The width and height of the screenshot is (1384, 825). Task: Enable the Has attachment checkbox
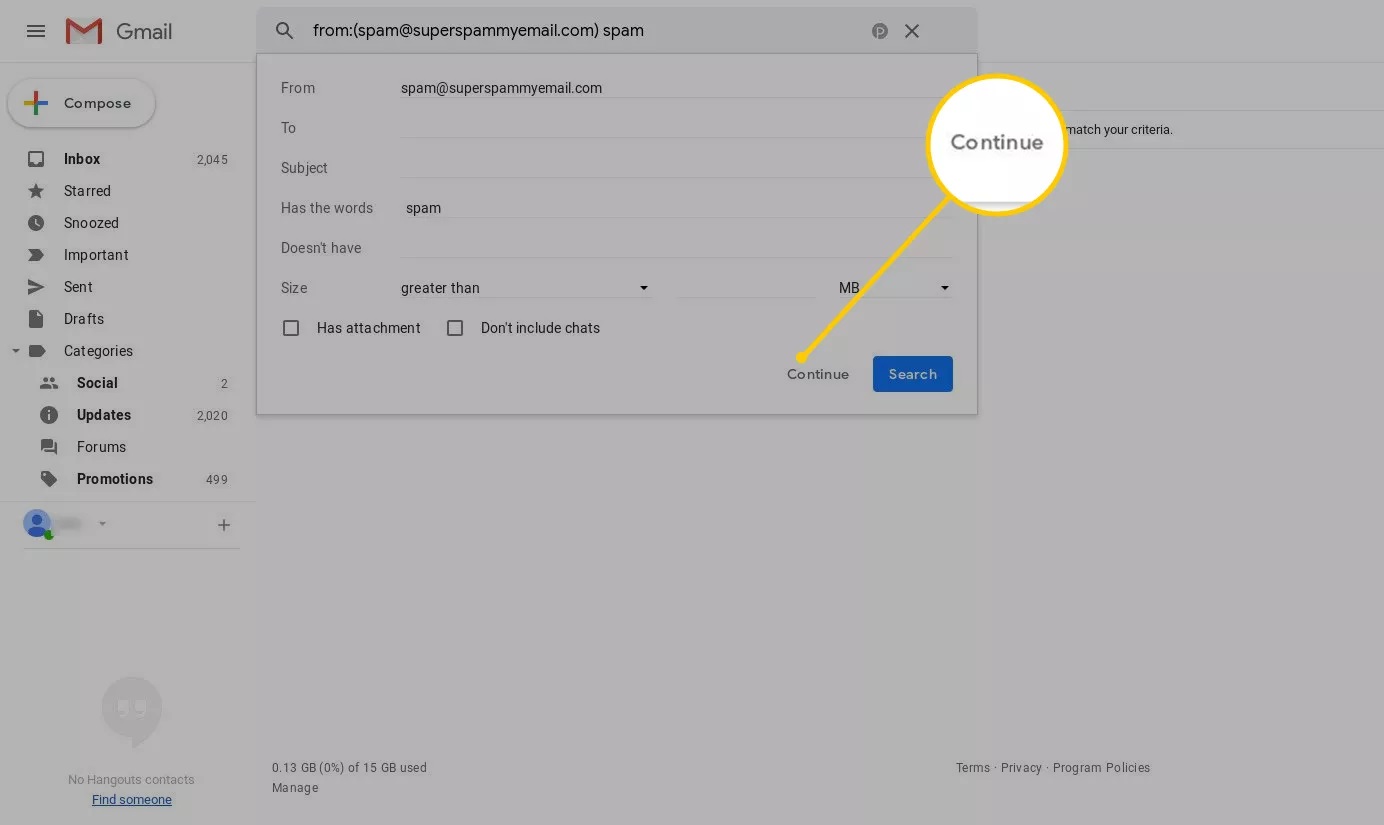pos(291,328)
